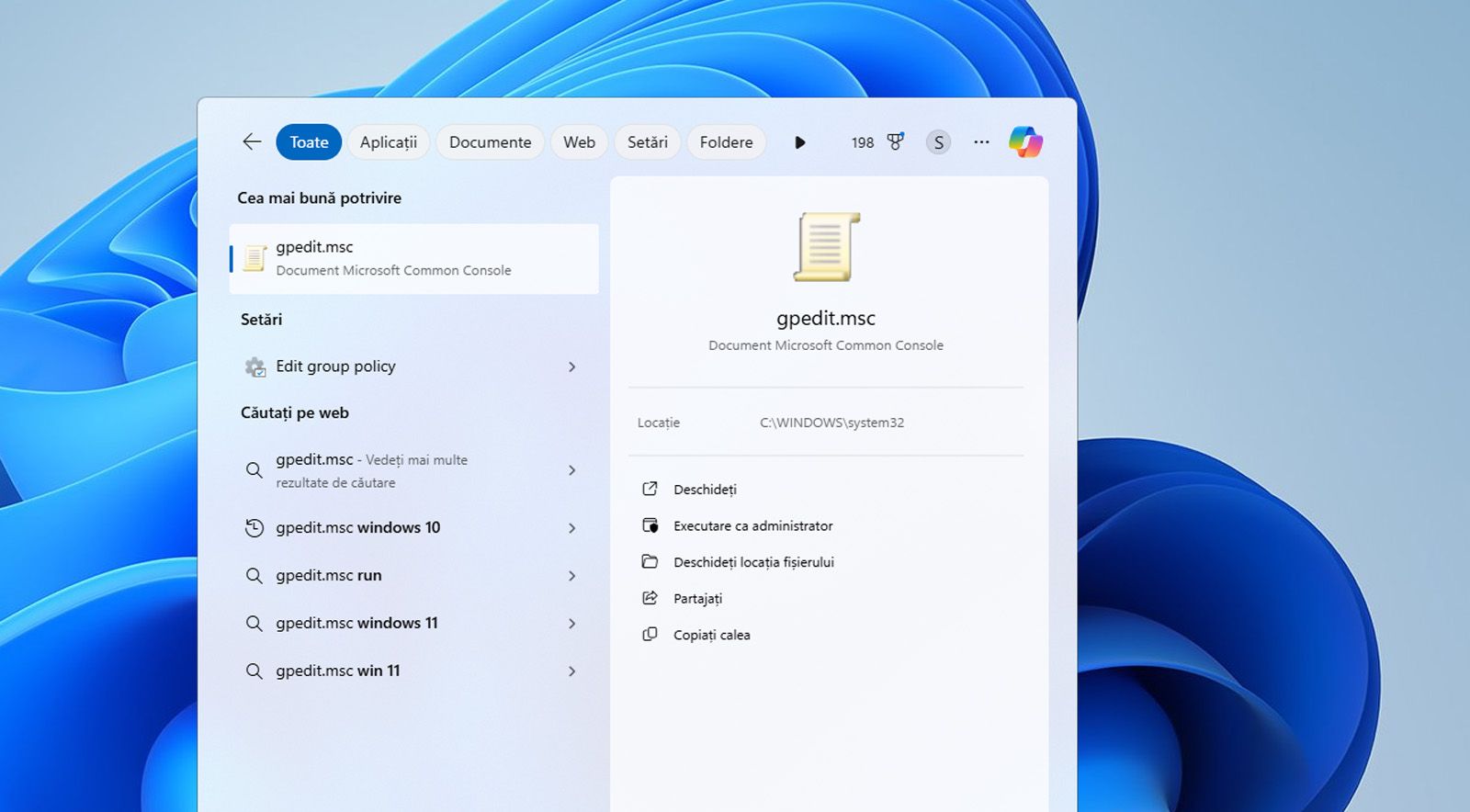Choose Deschideți locația fișierului
1470x812 pixels.
(753, 562)
